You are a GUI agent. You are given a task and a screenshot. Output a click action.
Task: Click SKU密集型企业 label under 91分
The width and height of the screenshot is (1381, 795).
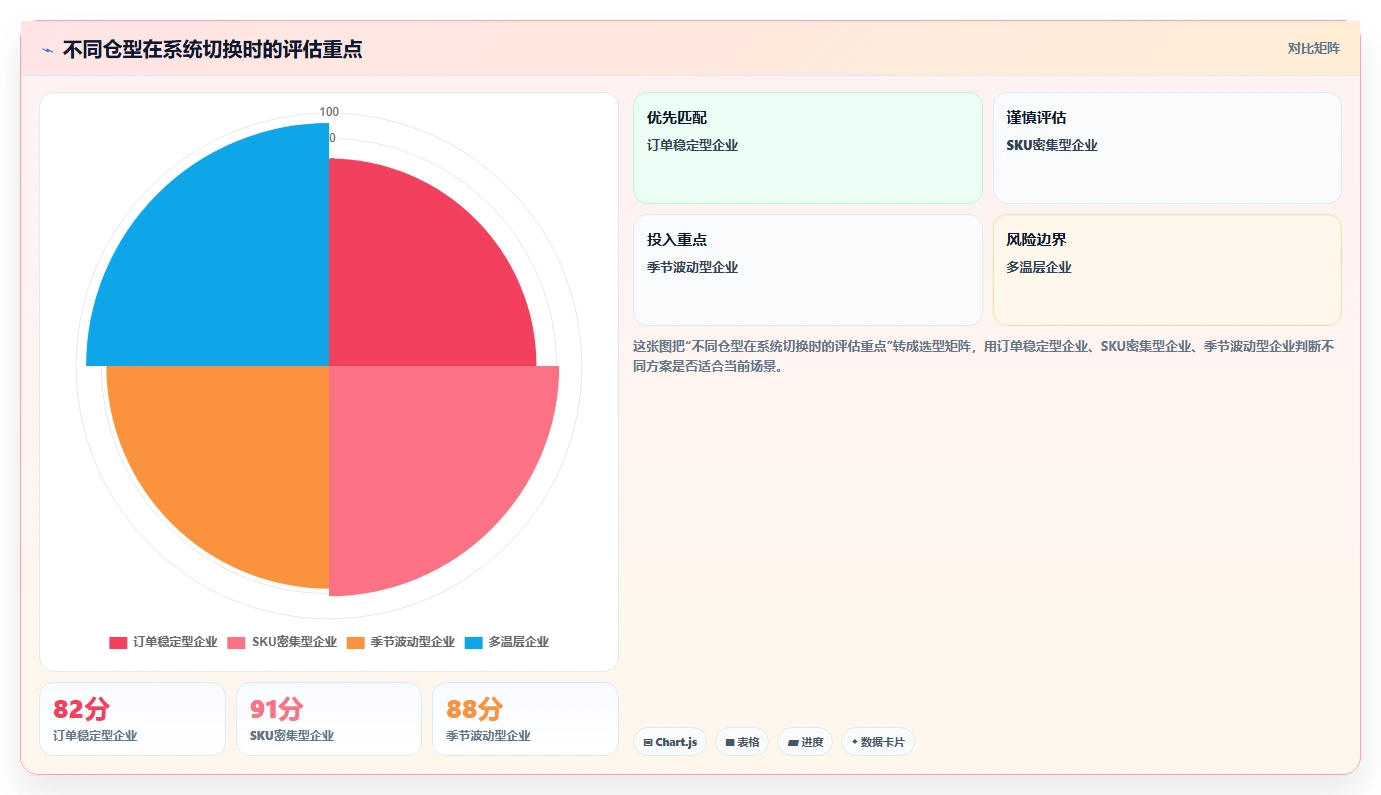click(x=292, y=735)
